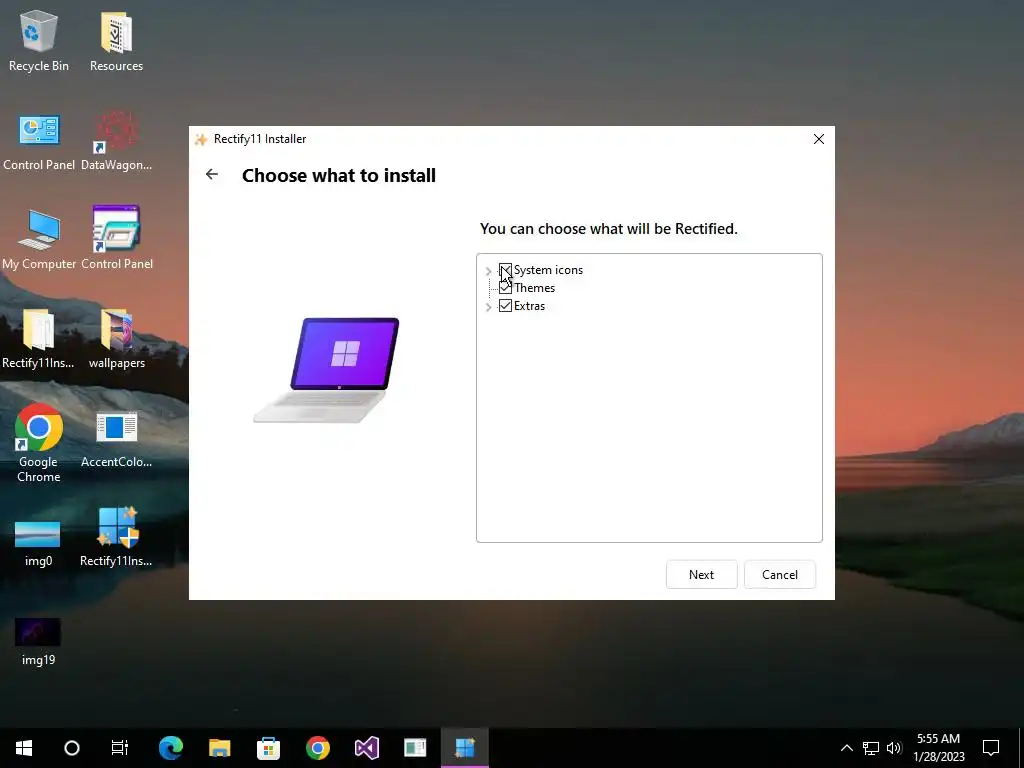Select the Google Chrome desktop shortcut

coord(39,444)
